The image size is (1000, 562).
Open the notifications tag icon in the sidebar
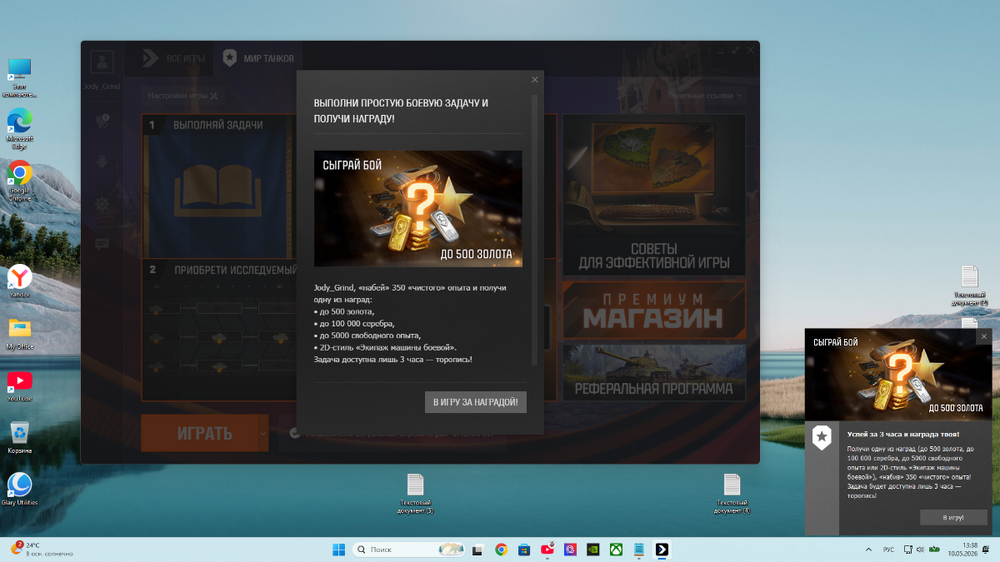tap(102, 121)
